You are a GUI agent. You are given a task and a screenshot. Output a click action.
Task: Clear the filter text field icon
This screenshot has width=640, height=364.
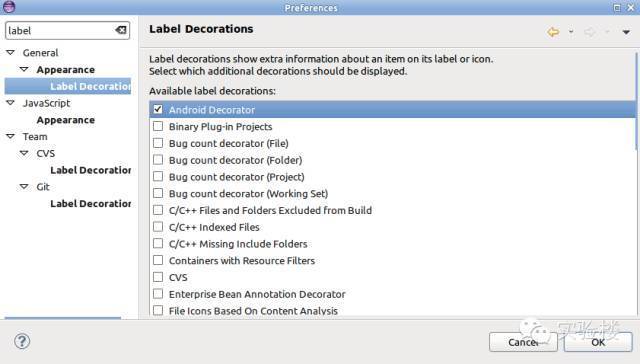(121, 30)
